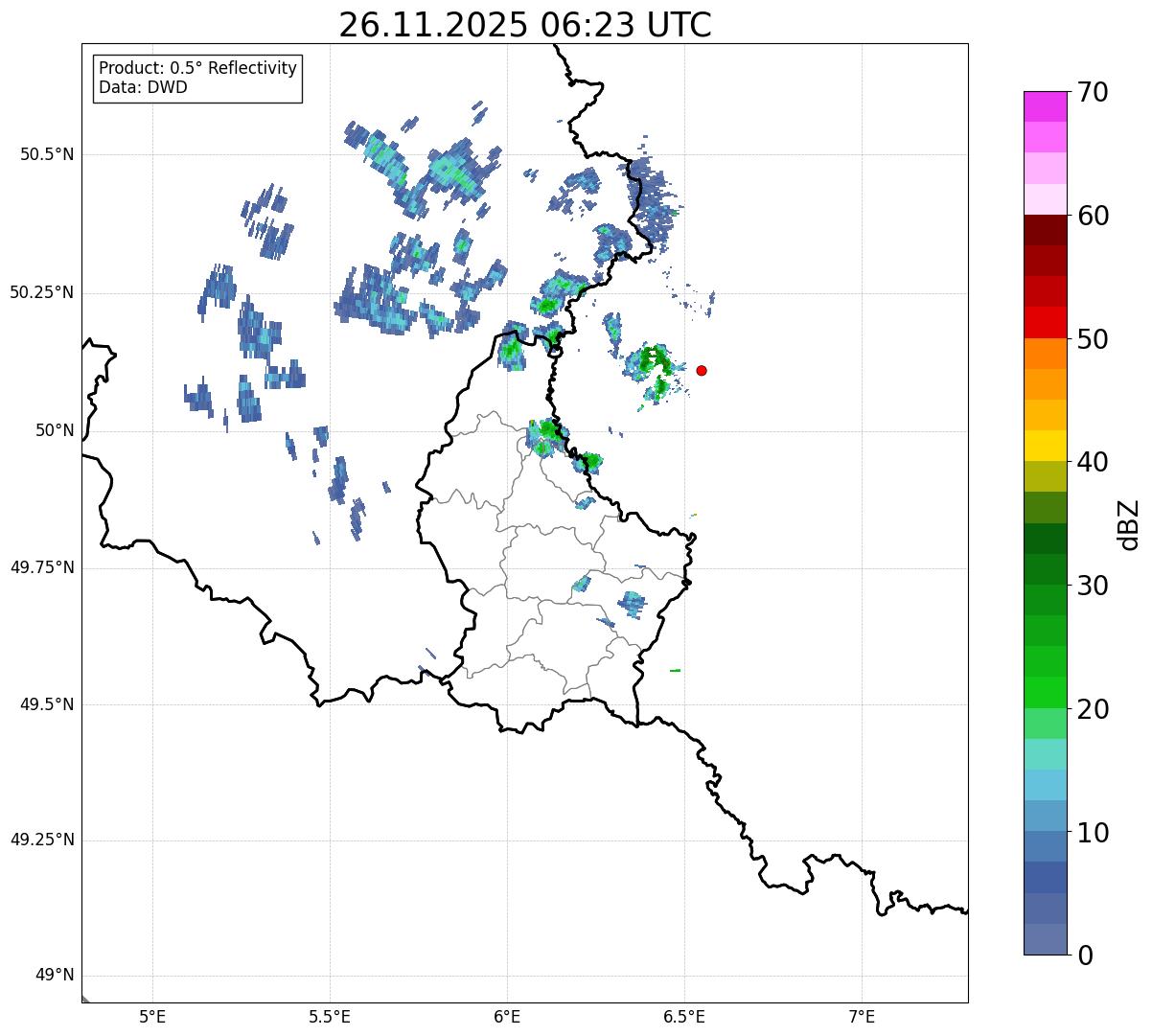Click the 10 dBZ colorbar label
The image size is (1152, 1036).
[1093, 832]
